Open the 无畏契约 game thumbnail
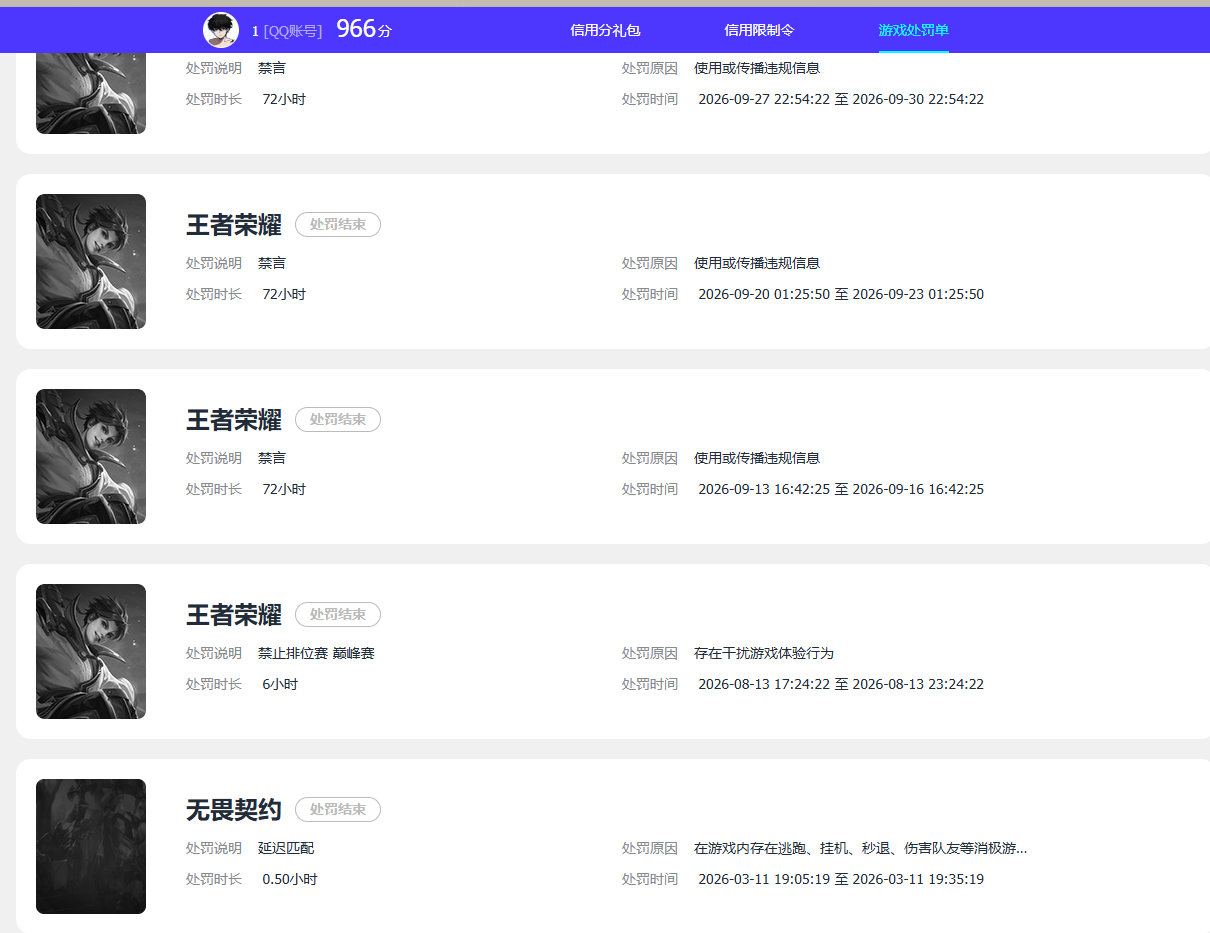The width and height of the screenshot is (1210, 933). 91,846
